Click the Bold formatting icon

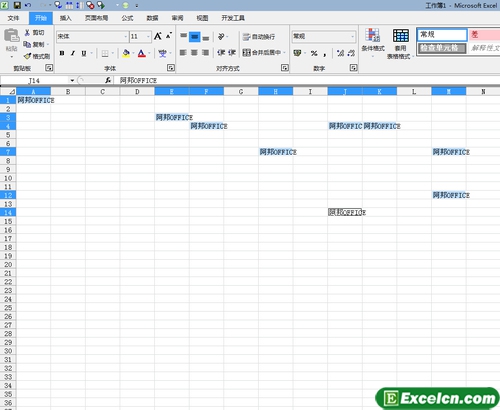[x=62, y=53]
